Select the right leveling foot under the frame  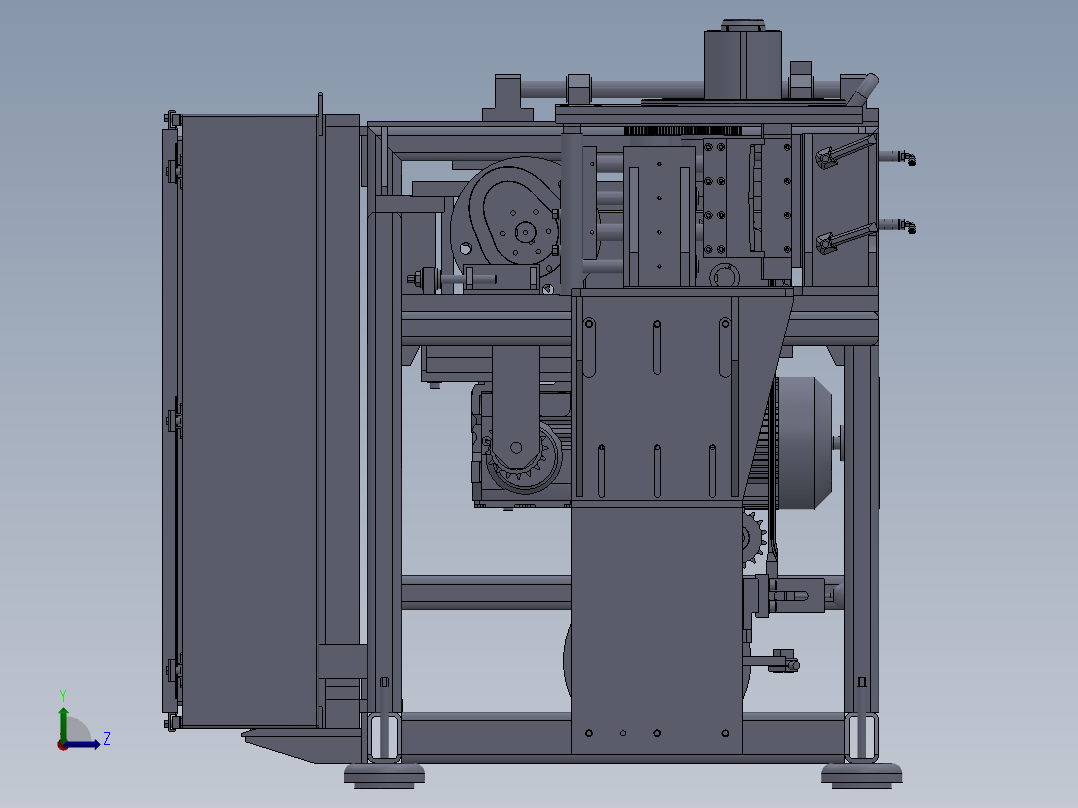(x=861, y=776)
